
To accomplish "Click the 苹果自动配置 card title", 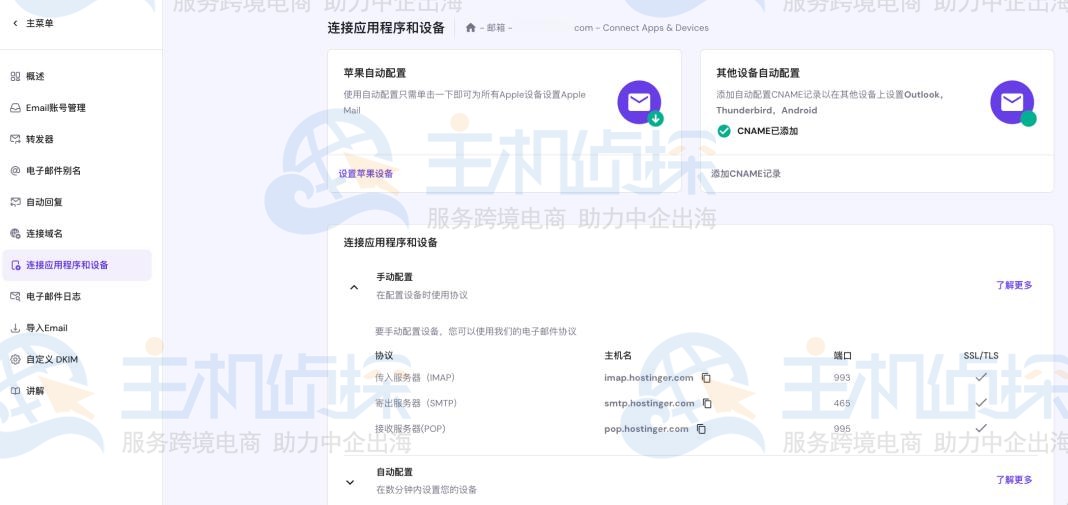I will coord(375,73).
